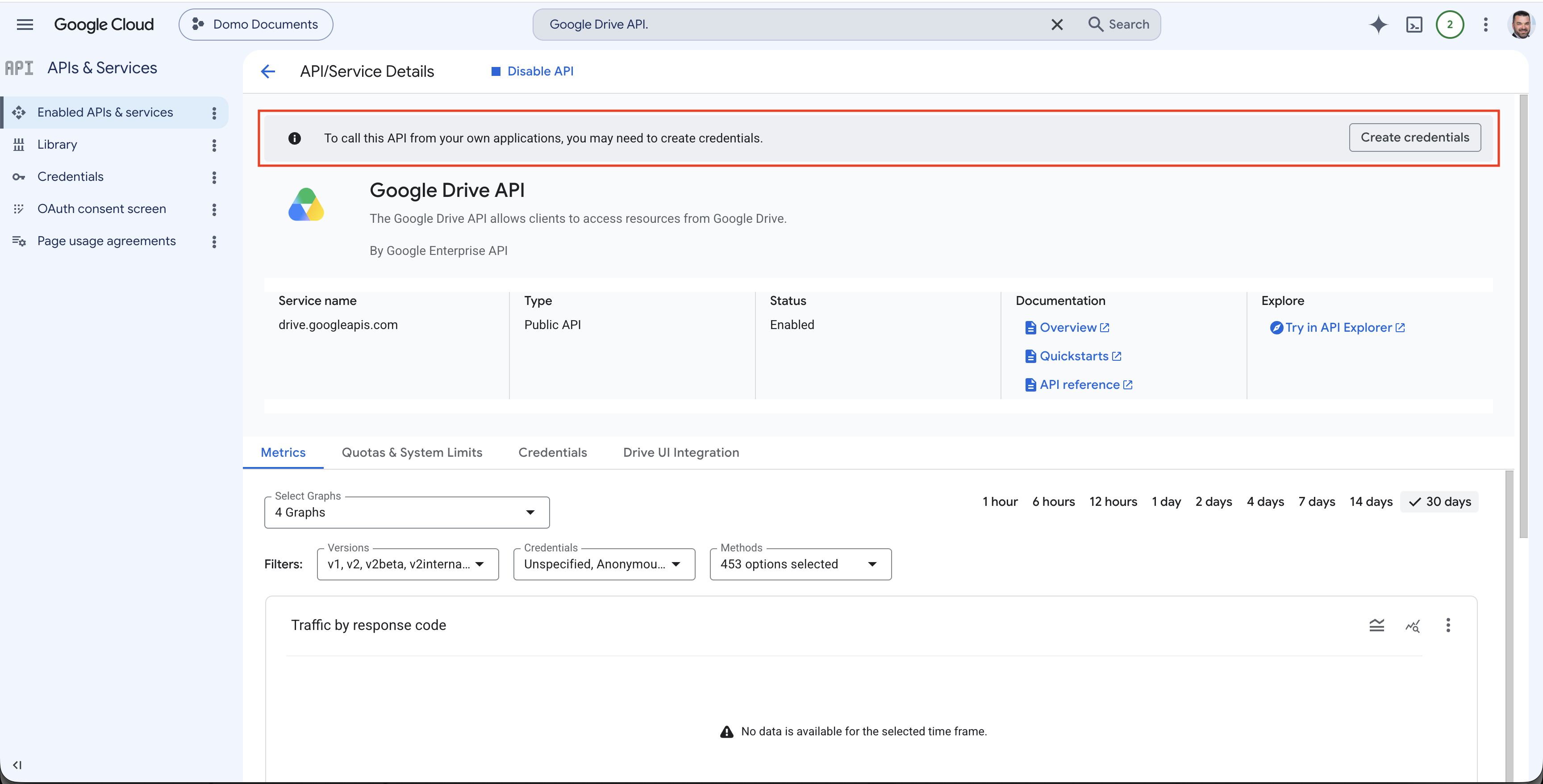Select the 2 days time range
Viewport: 1543px width, 784px height.
pos(1214,502)
